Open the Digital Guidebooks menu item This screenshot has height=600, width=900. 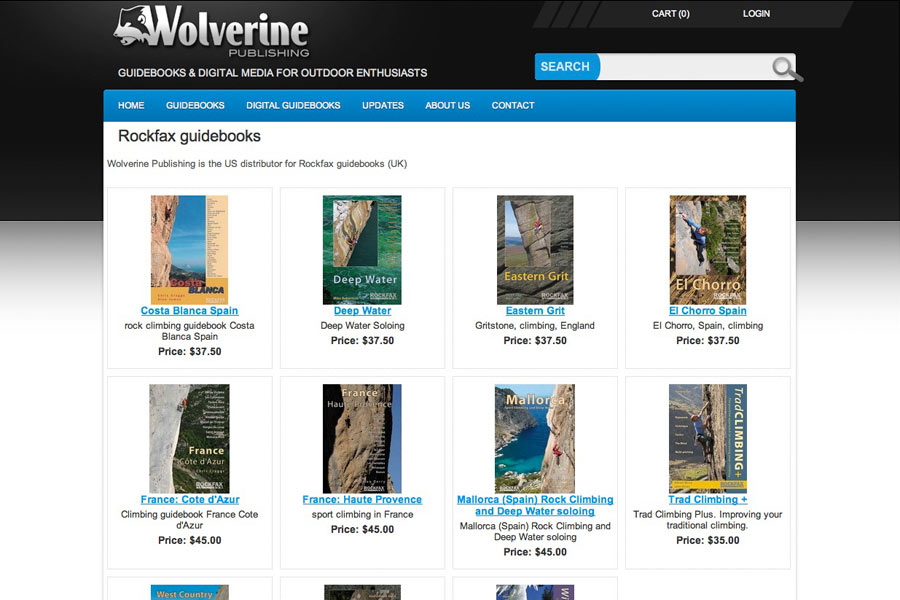point(293,106)
